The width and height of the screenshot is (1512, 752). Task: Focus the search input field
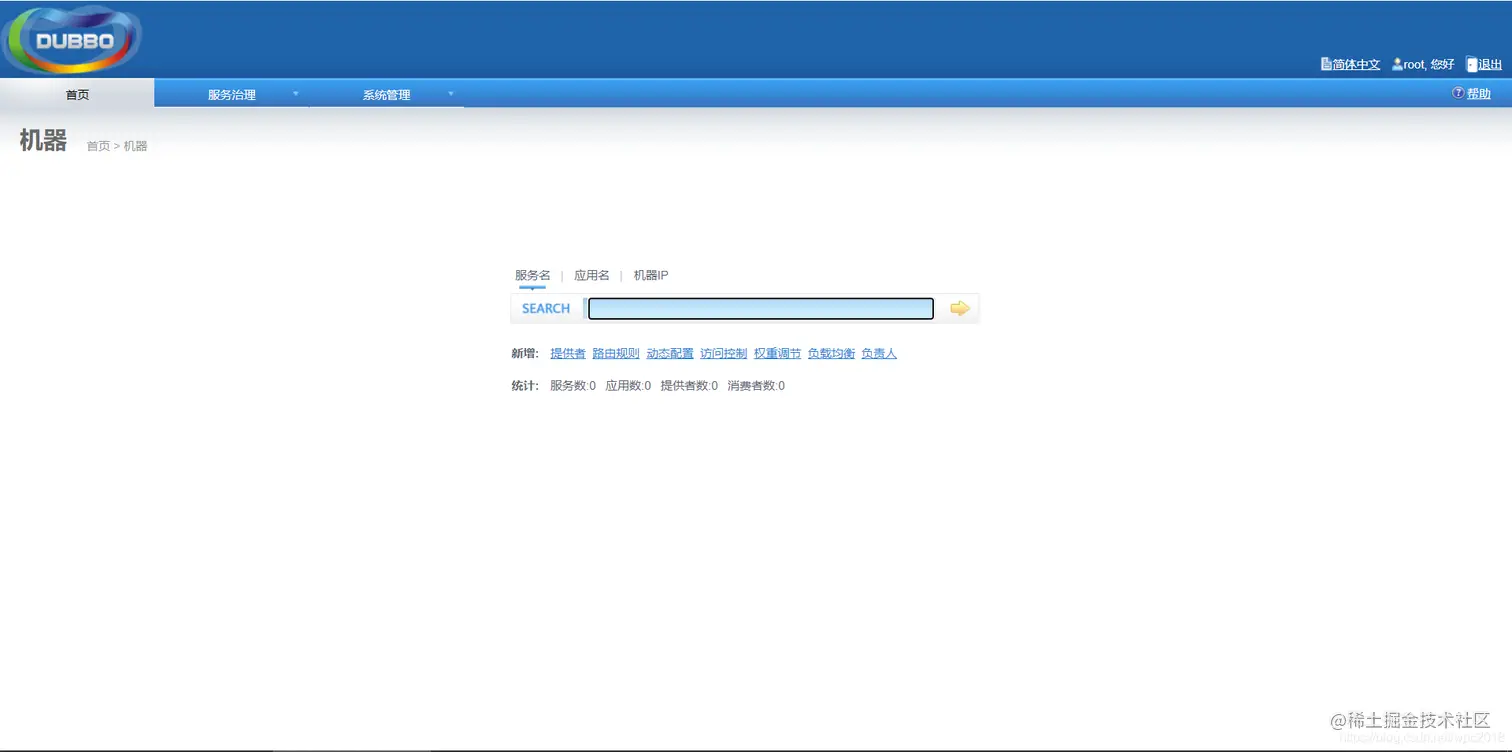760,308
